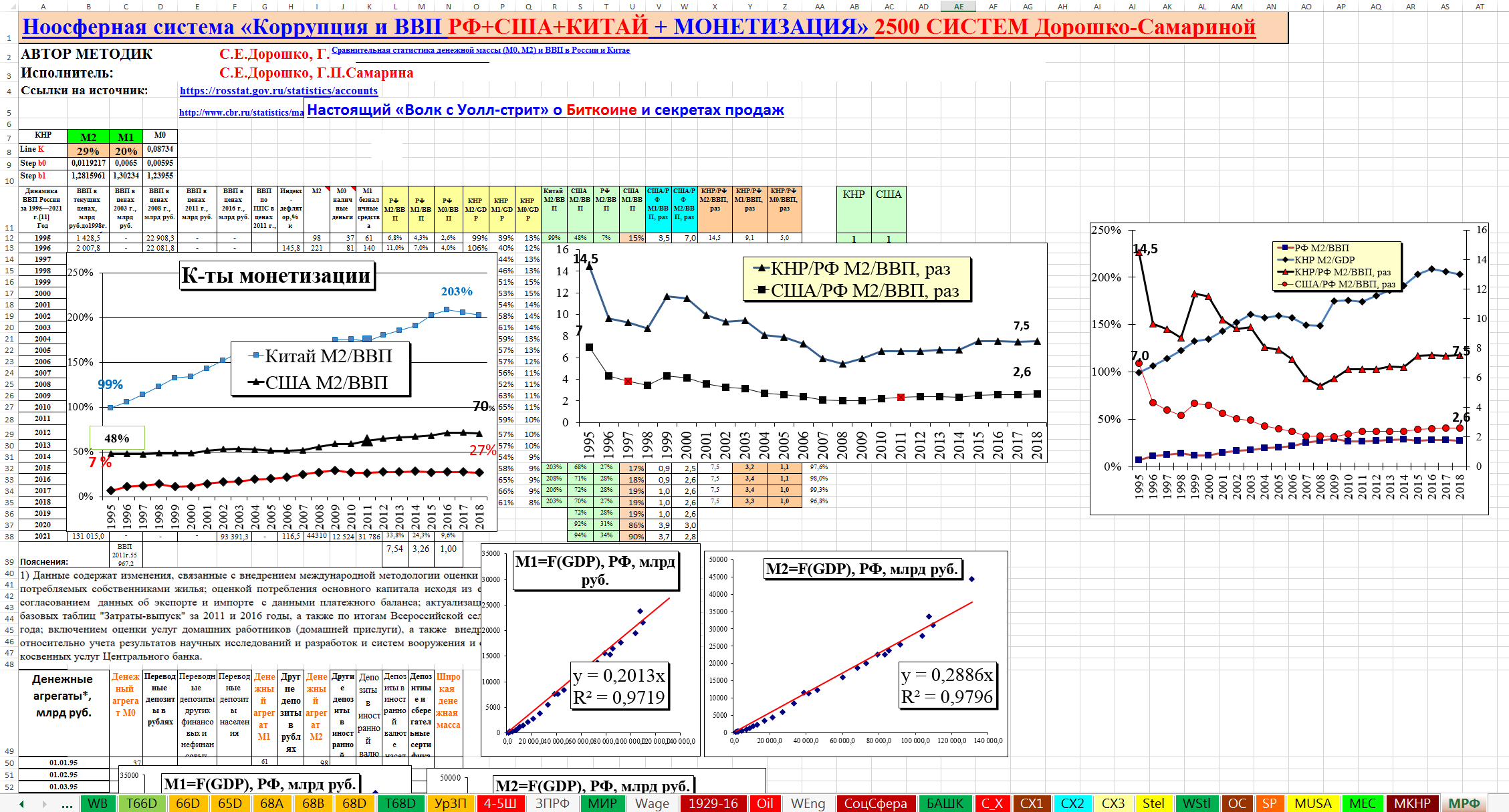Open the WB sheet tab

point(98,803)
